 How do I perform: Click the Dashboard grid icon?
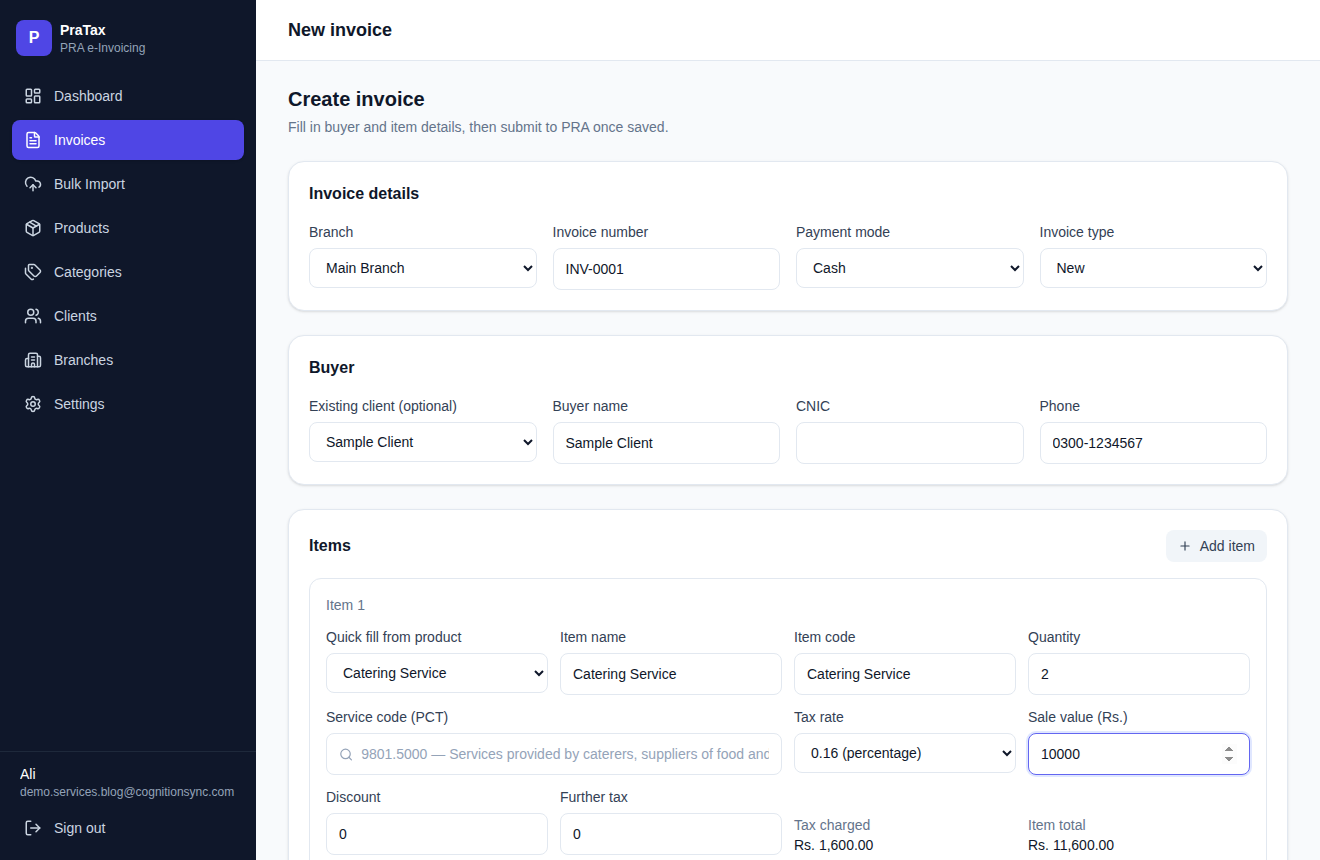point(33,96)
